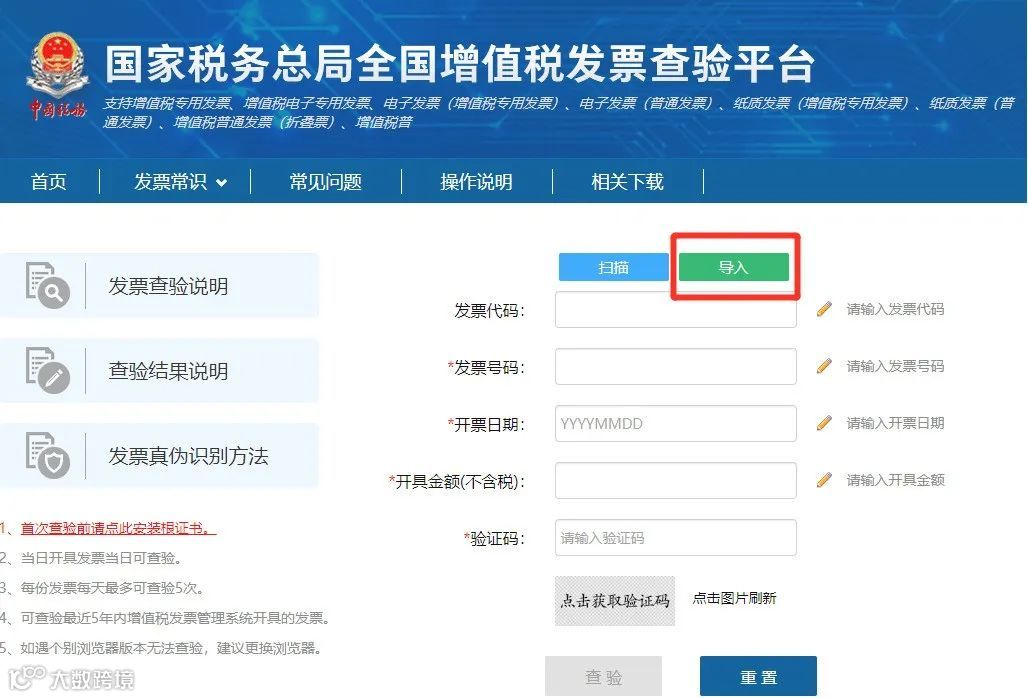Open the 相关下载 menu item

[x=627, y=182]
